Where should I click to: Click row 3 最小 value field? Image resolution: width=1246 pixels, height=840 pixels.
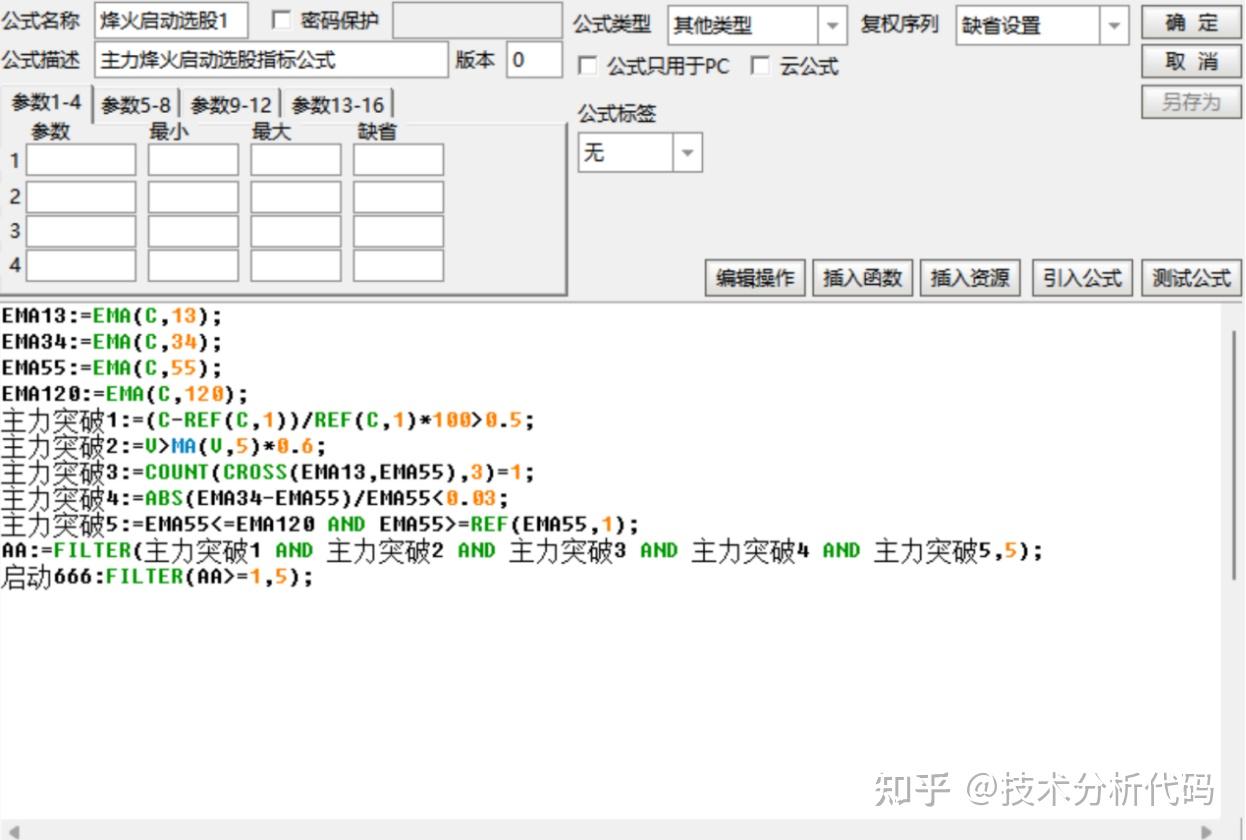point(193,231)
